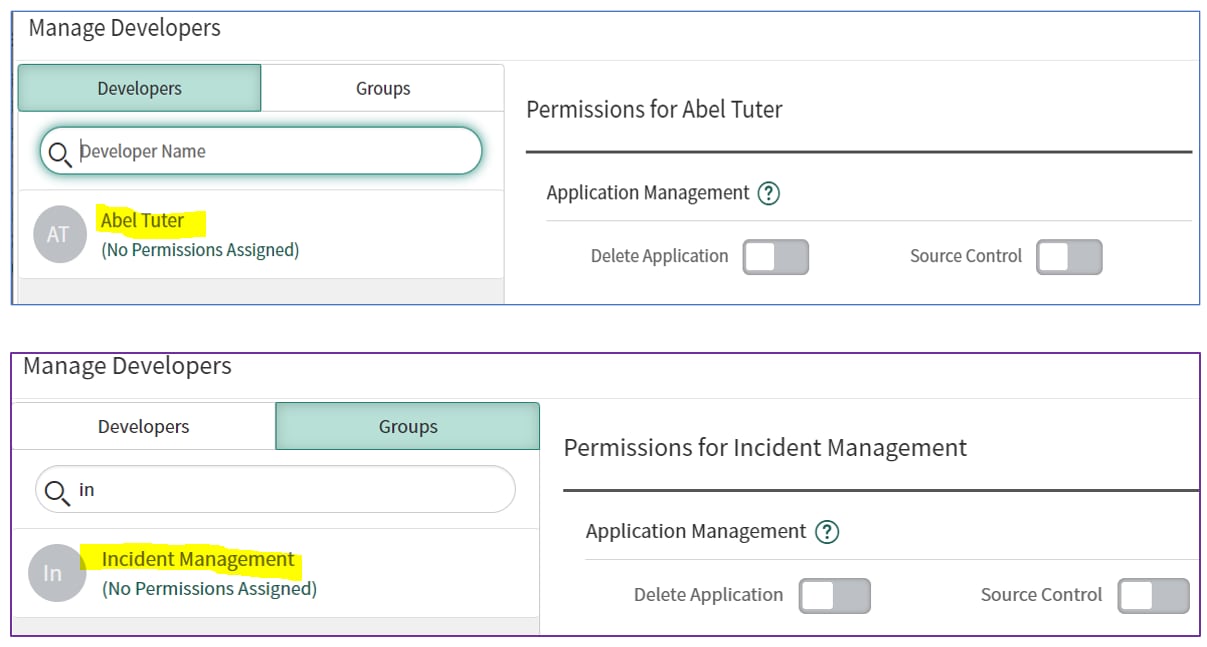Enable Delete Application for Abel Tuter

click(x=775, y=256)
